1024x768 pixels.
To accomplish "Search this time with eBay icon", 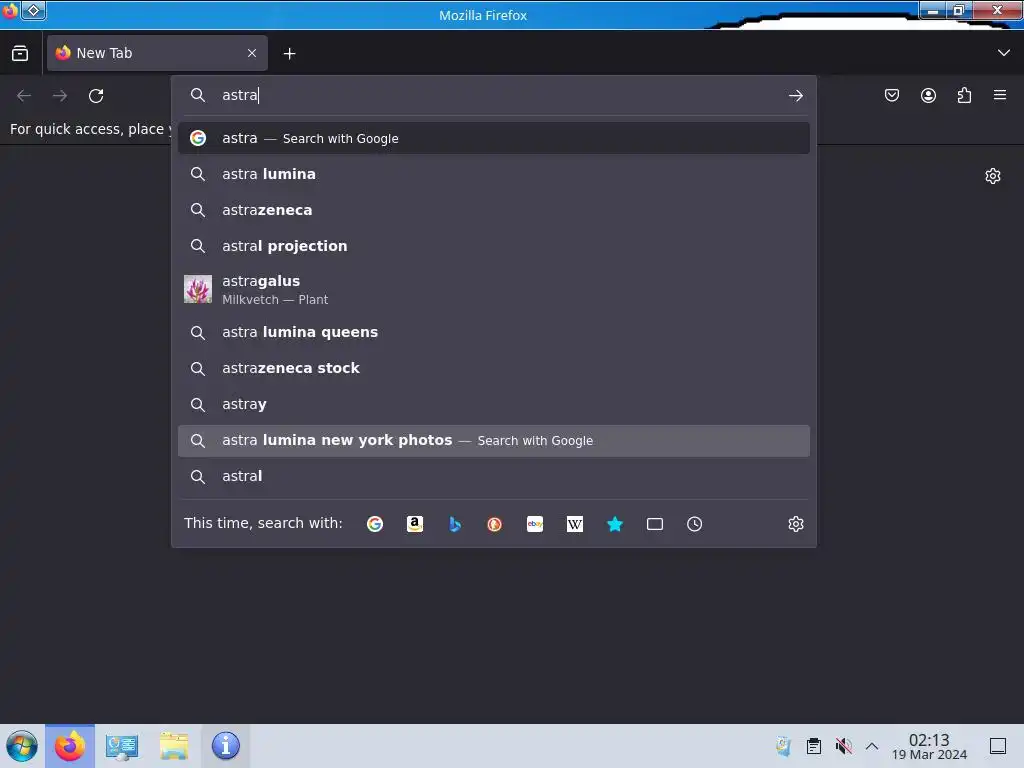I will tap(535, 524).
